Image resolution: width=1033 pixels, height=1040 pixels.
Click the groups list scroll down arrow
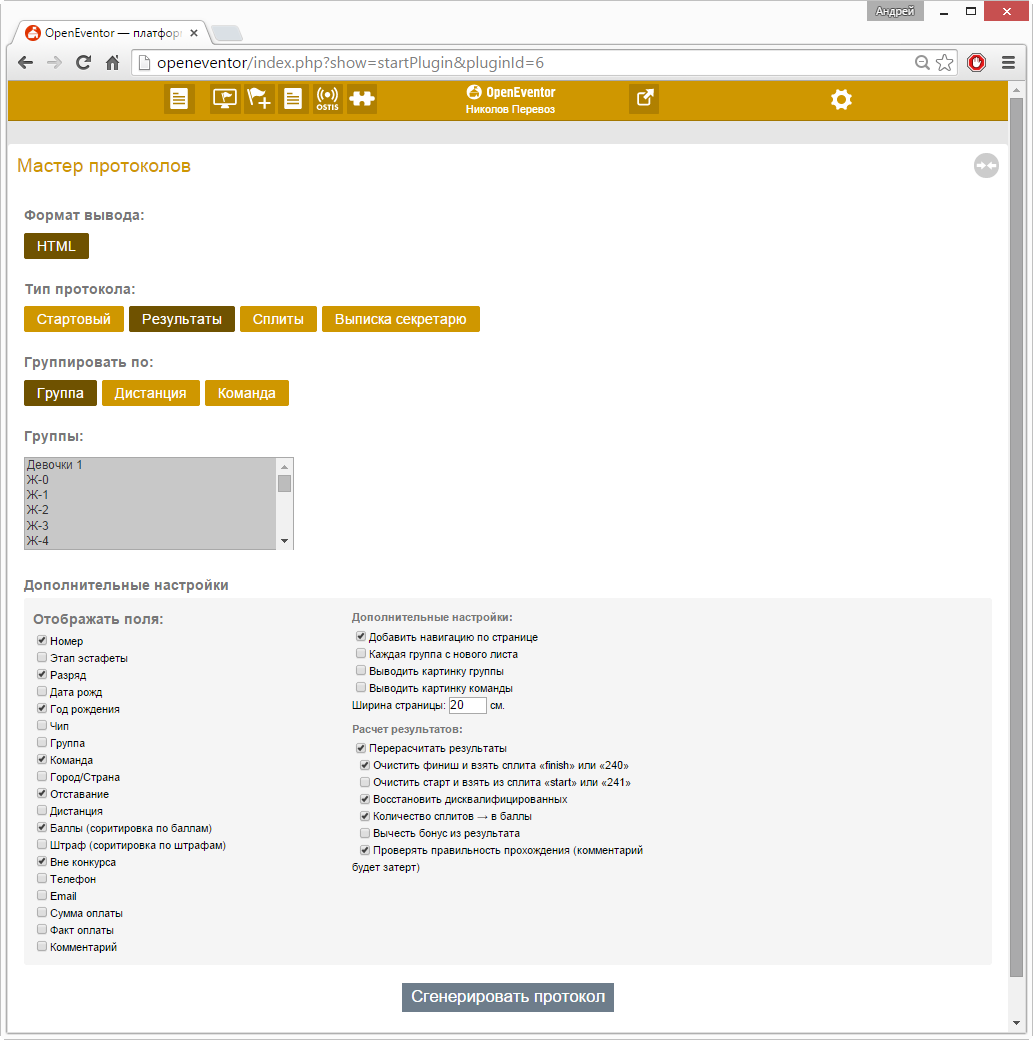(x=285, y=541)
